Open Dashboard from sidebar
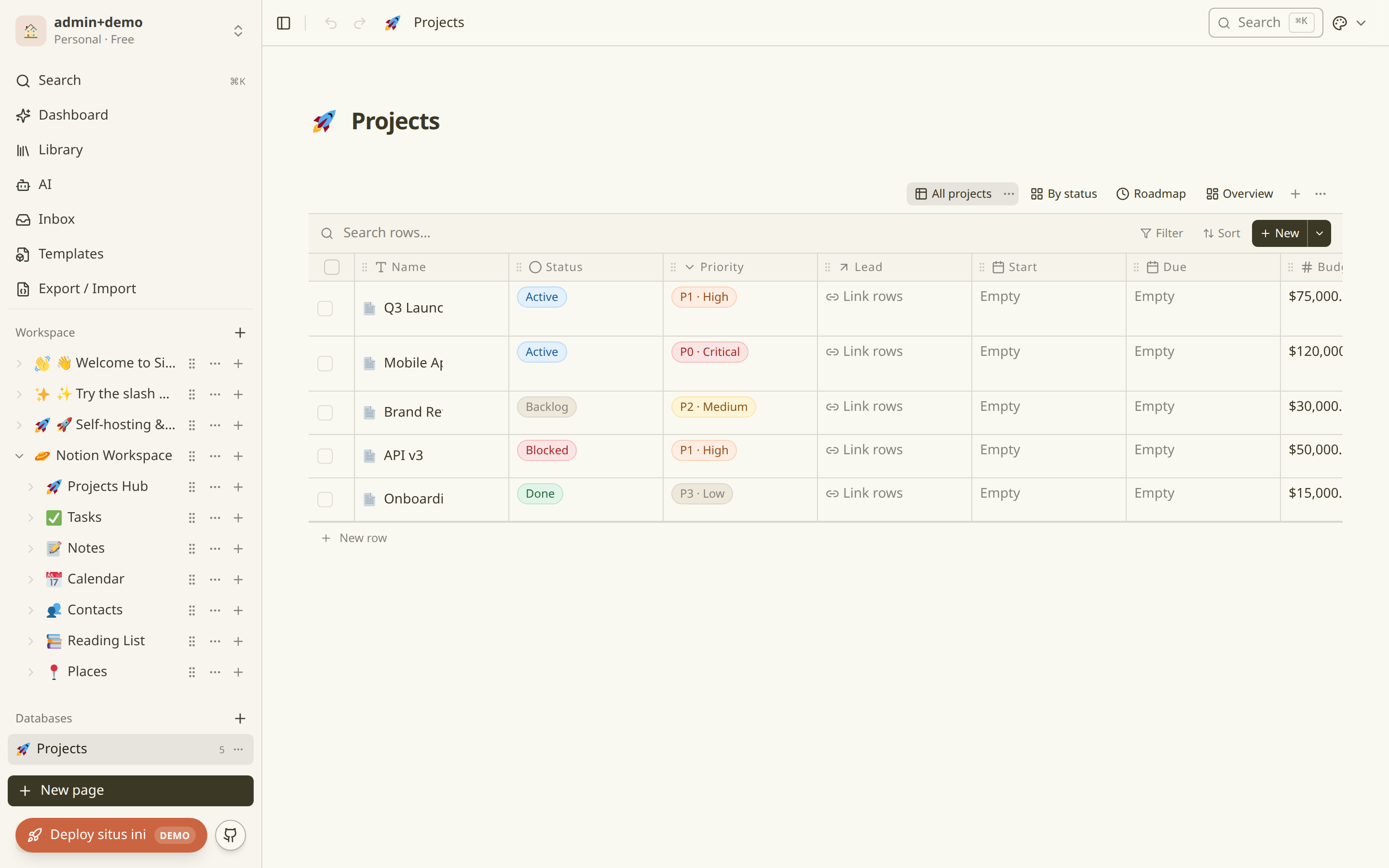The height and width of the screenshot is (868, 1389). click(130, 115)
